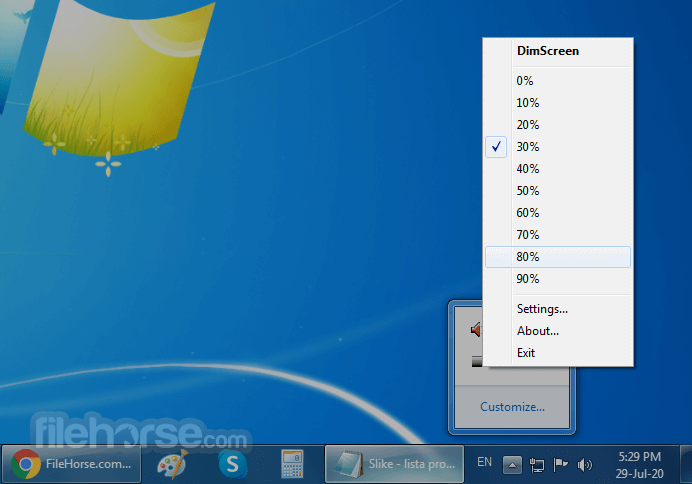Choose the 40% dimming level
This screenshot has height=484, width=692.
(557, 169)
